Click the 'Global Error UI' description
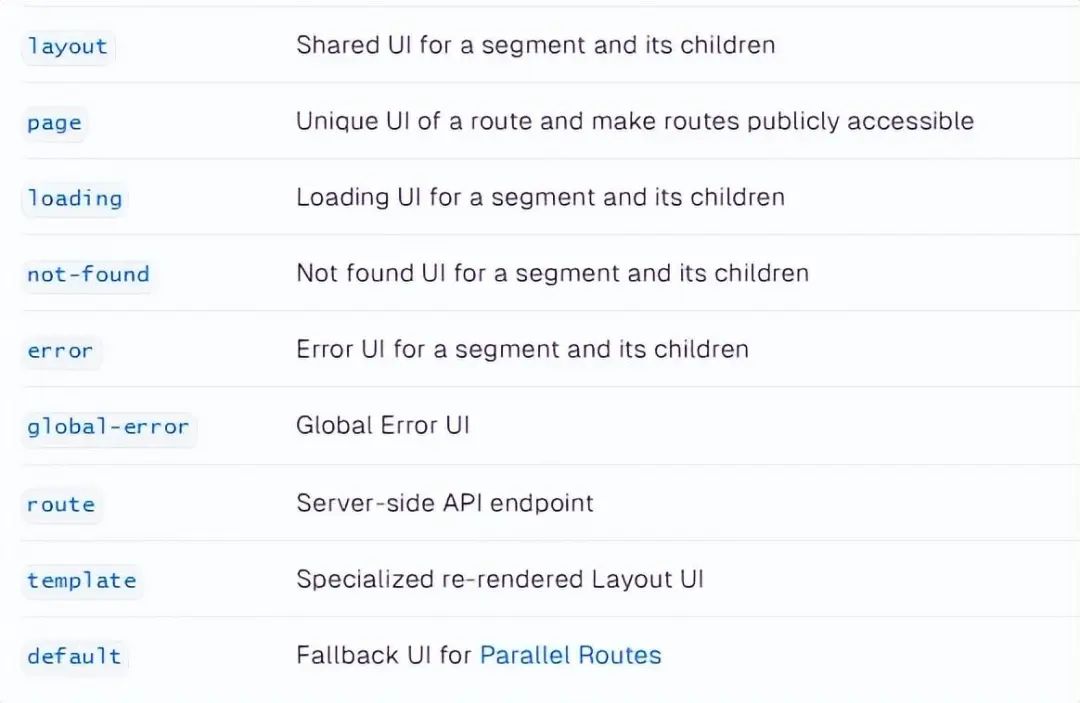The height and width of the screenshot is (703, 1080). (382, 425)
